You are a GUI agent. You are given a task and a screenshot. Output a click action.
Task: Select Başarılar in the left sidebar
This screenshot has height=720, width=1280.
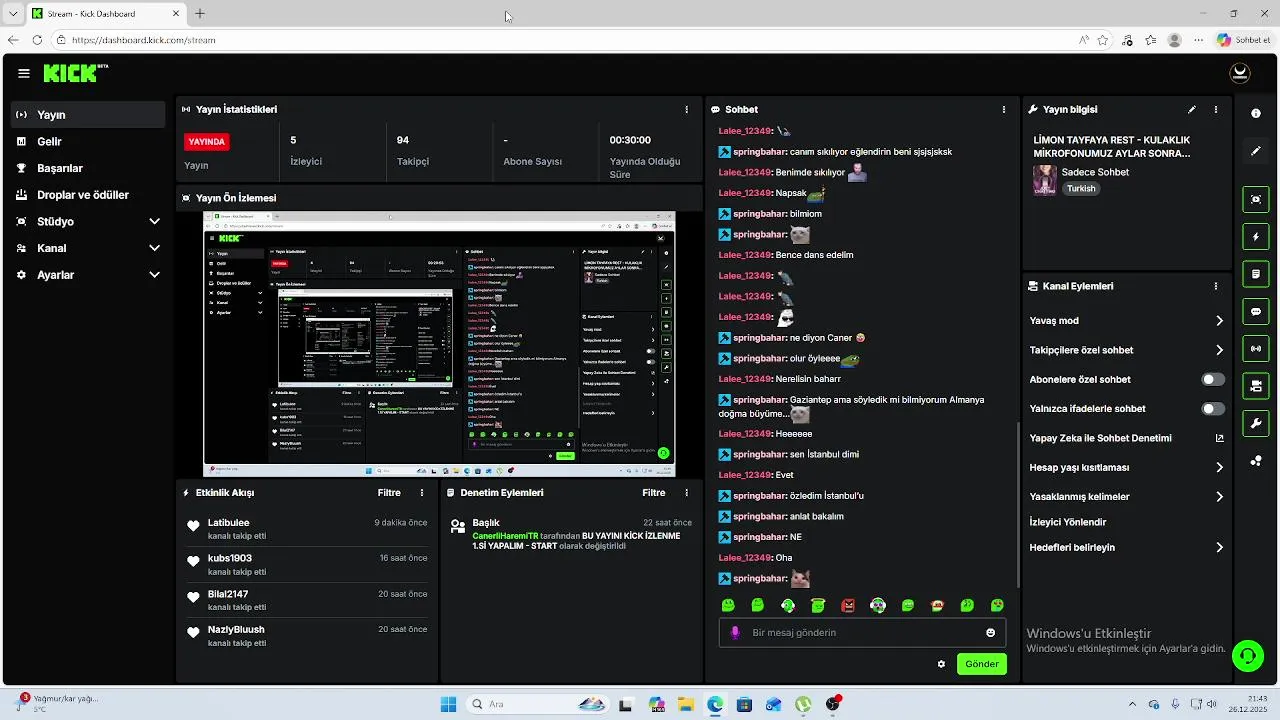click(x=88, y=168)
